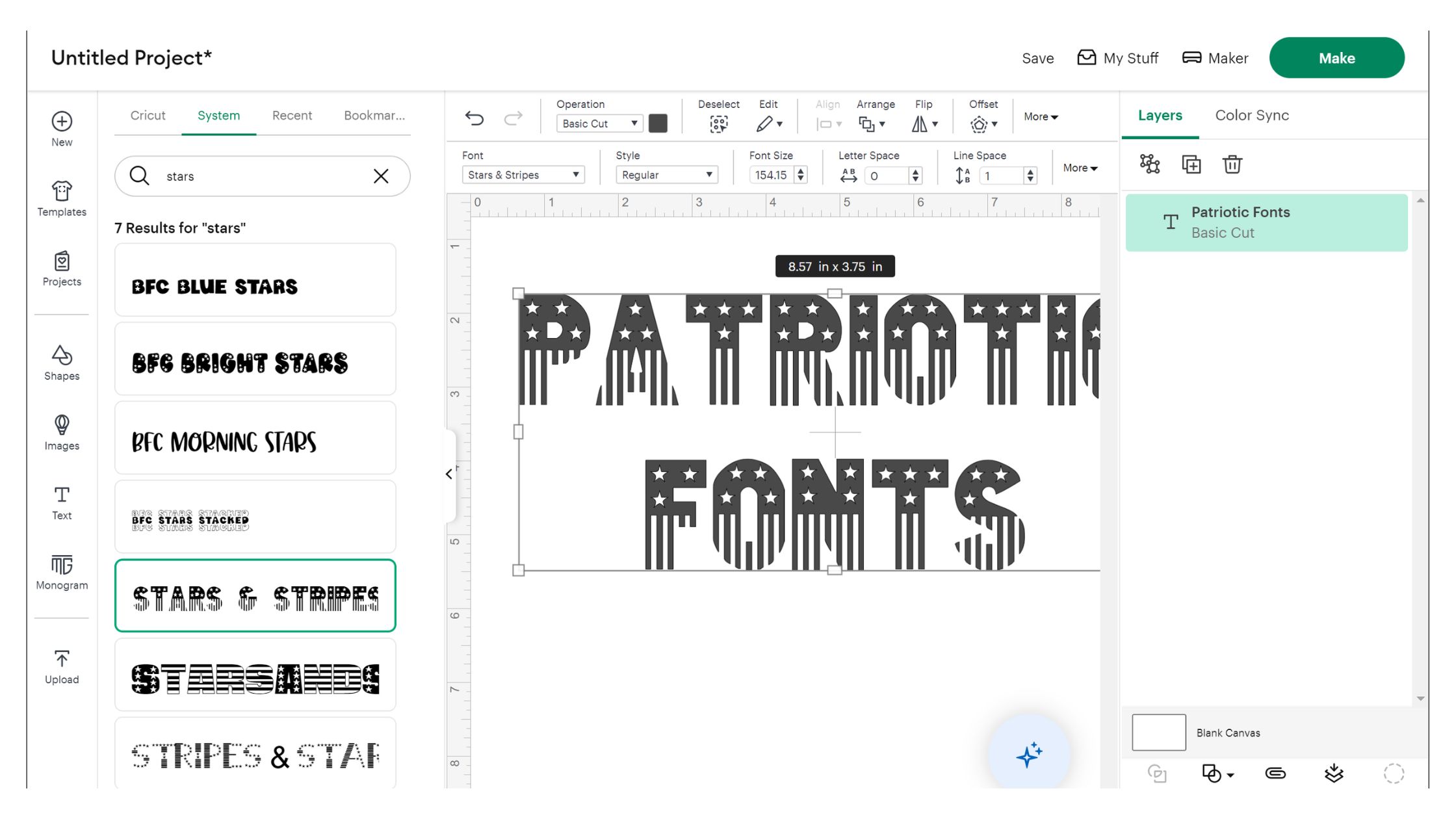Flatten layers using the Flatten icon
Screen dimensions: 1456x819
pyautogui.click(x=1334, y=773)
